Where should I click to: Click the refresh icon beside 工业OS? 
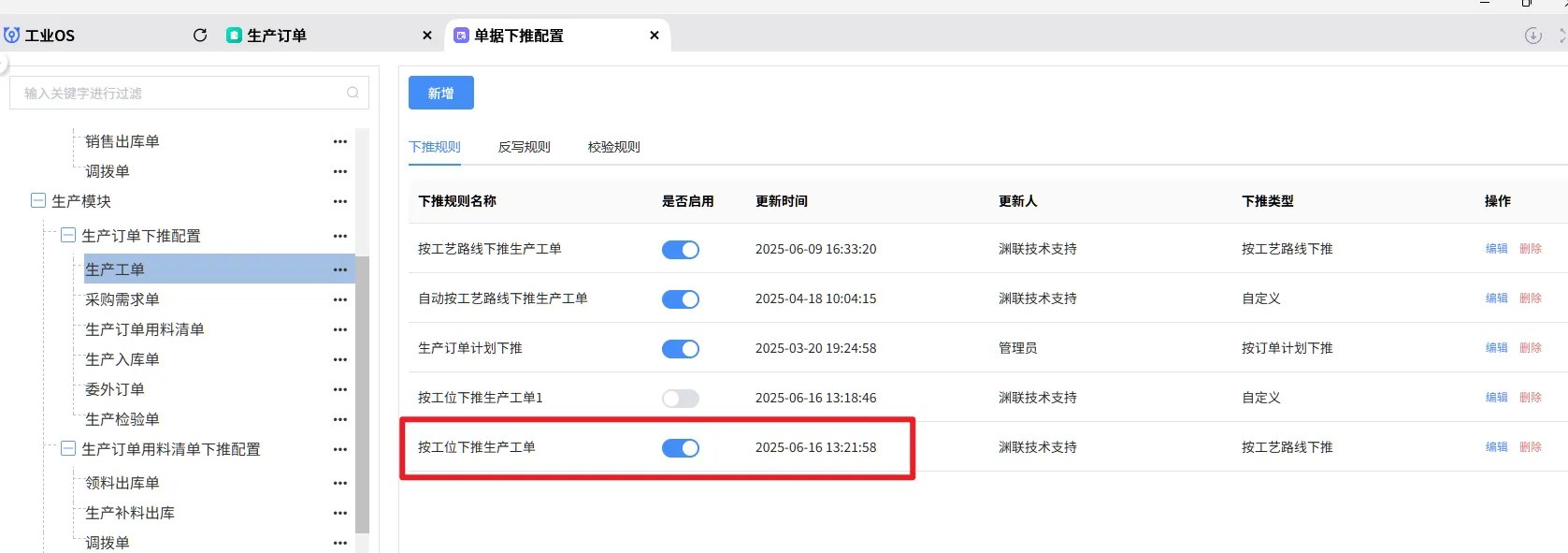point(199,36)
